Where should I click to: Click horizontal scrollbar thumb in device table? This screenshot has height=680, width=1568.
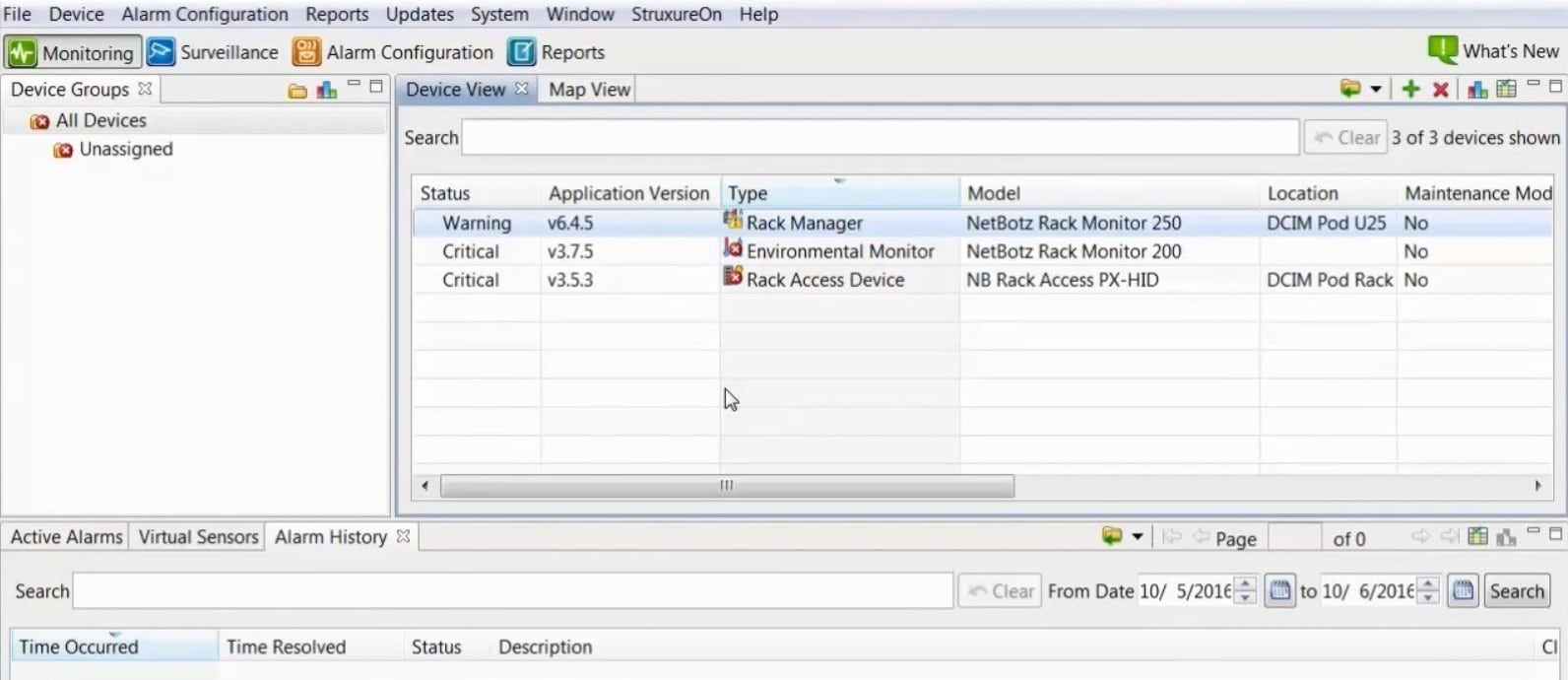(x=727, y=486)
